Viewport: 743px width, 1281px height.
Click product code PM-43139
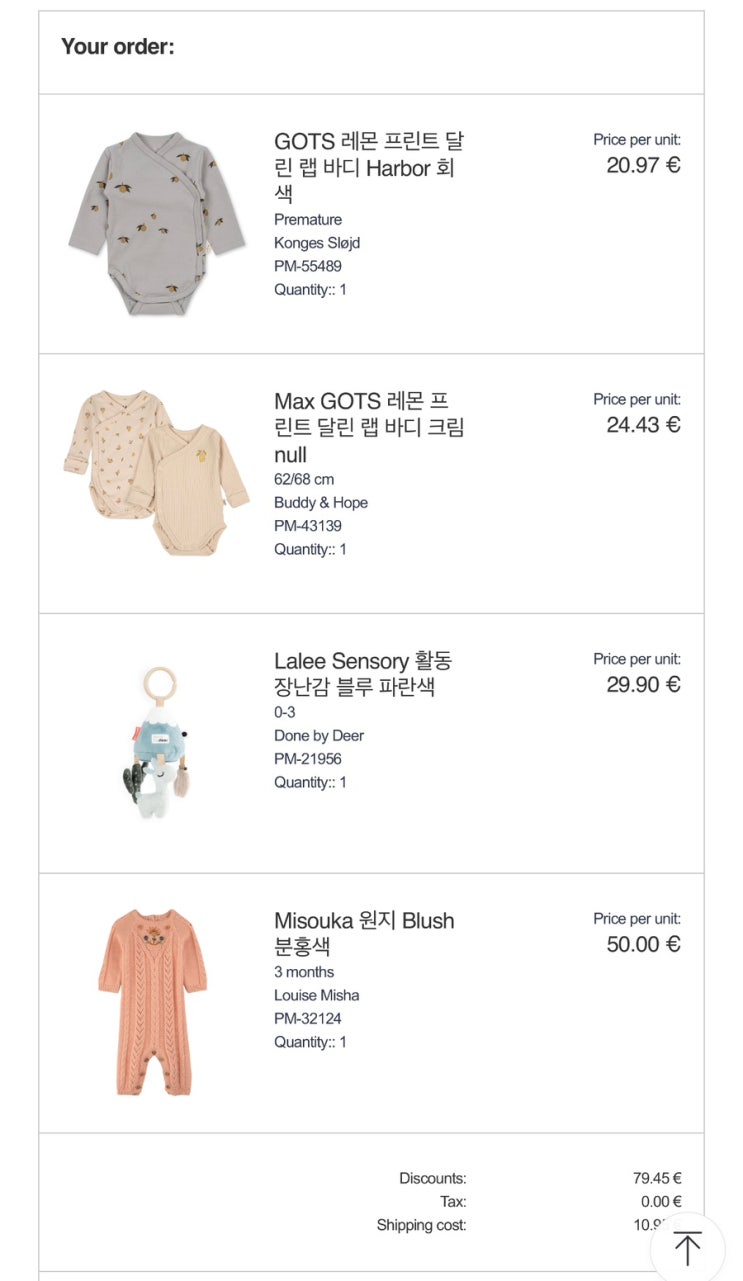(x=308, y=526)
